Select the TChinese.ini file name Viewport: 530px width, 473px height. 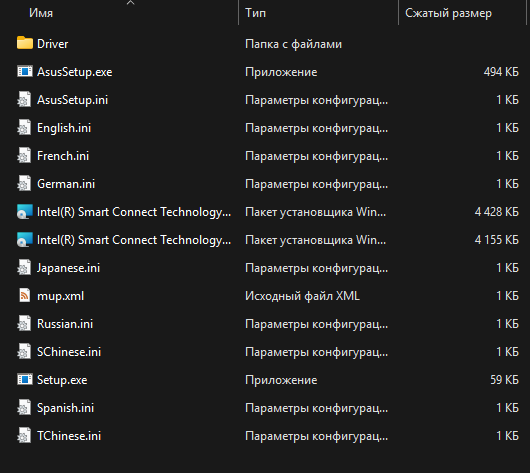click(69, 436)
